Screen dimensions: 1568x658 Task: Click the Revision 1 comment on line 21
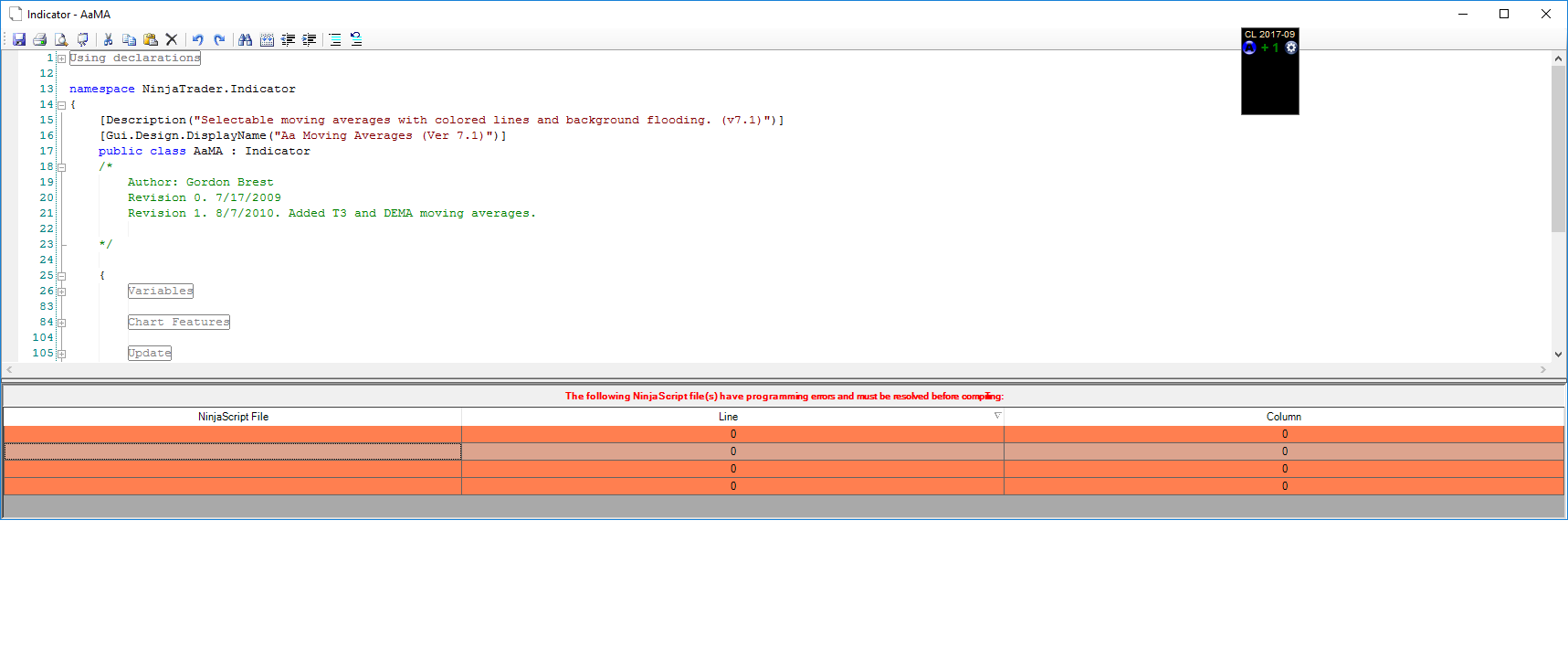pos(332,214)
